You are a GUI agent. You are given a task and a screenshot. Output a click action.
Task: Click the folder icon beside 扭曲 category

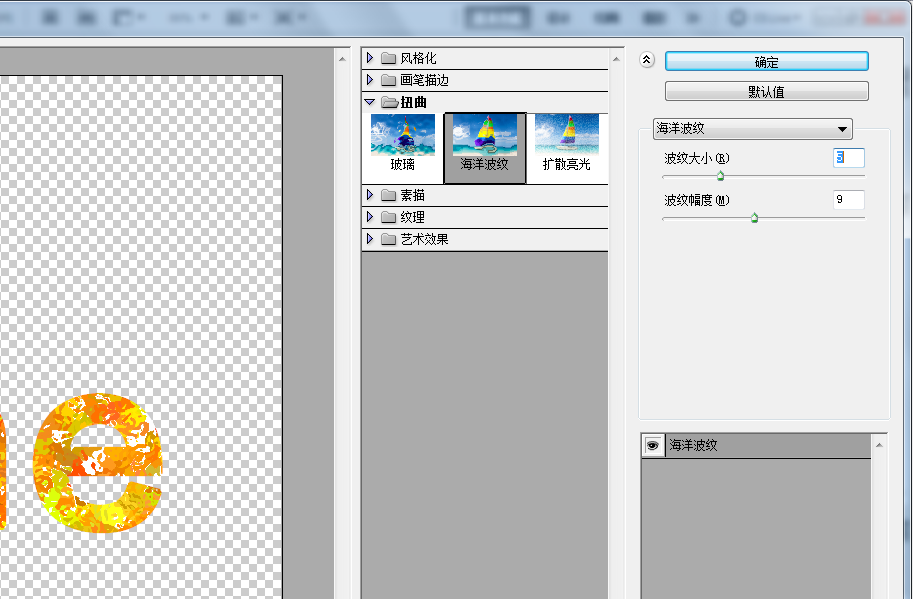tap(388, 101)
